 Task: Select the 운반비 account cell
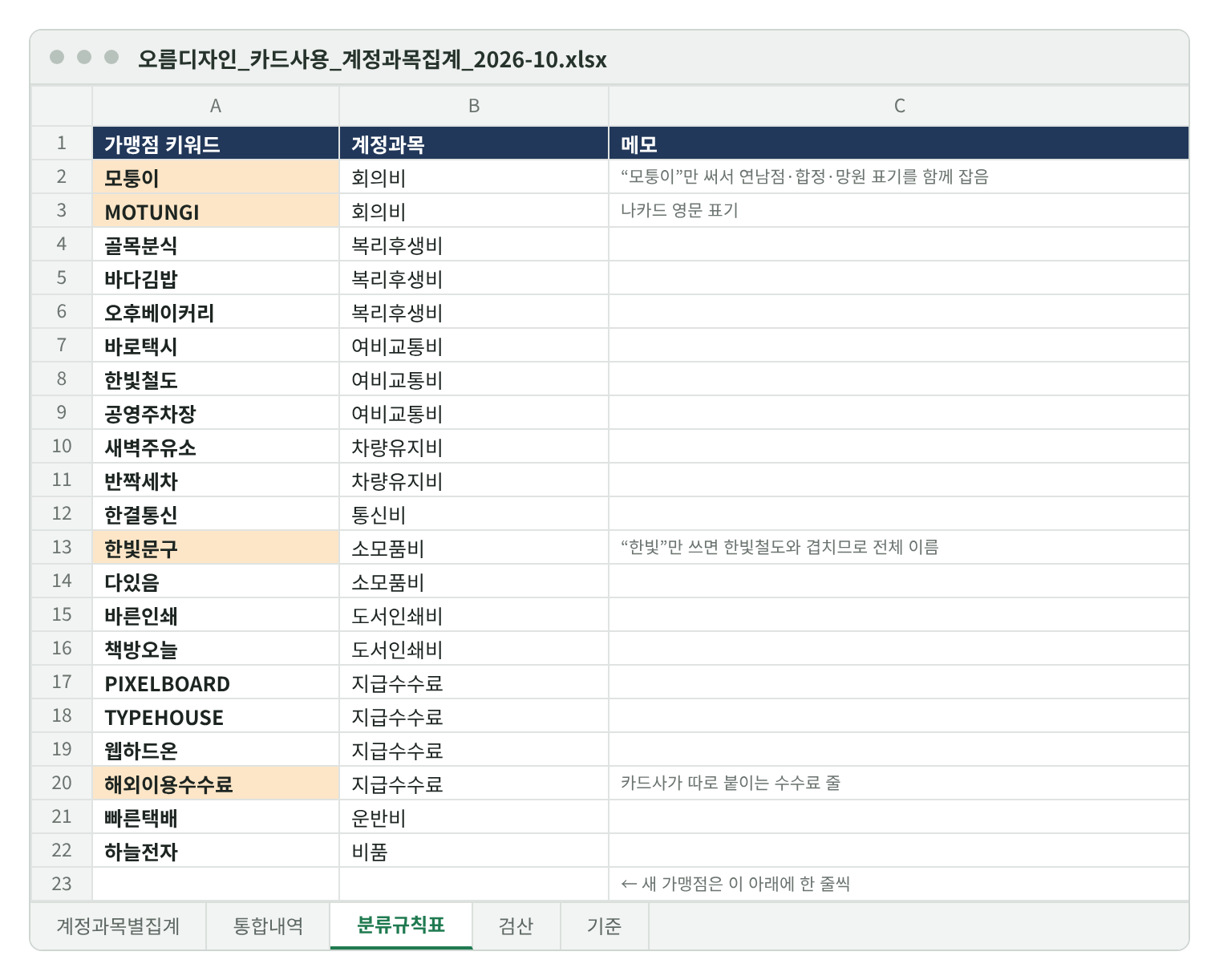(474, 817)
